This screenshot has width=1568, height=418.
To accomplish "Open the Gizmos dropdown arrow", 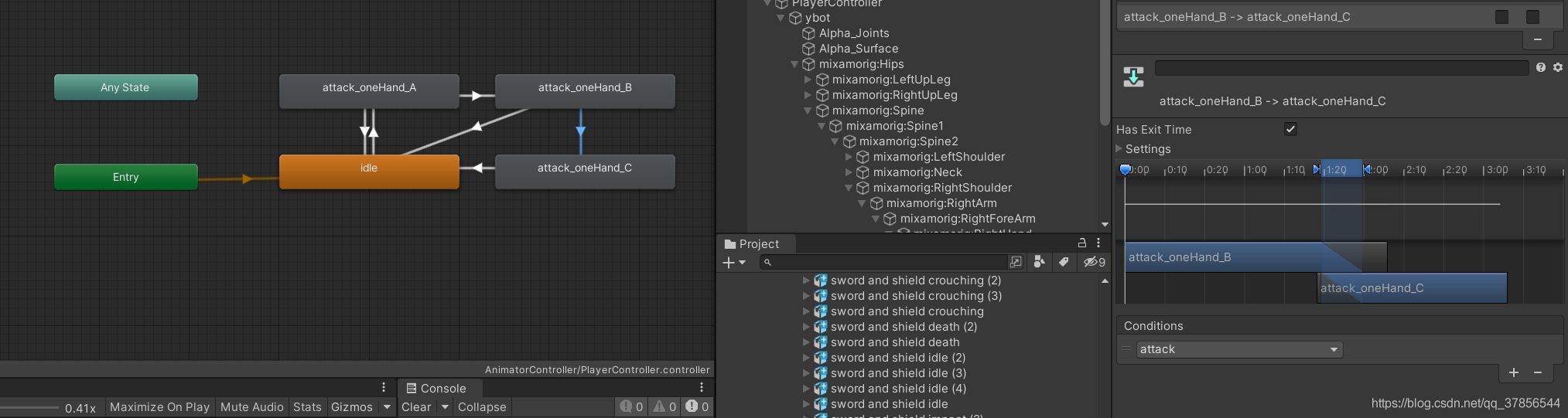I will (387, 407).
